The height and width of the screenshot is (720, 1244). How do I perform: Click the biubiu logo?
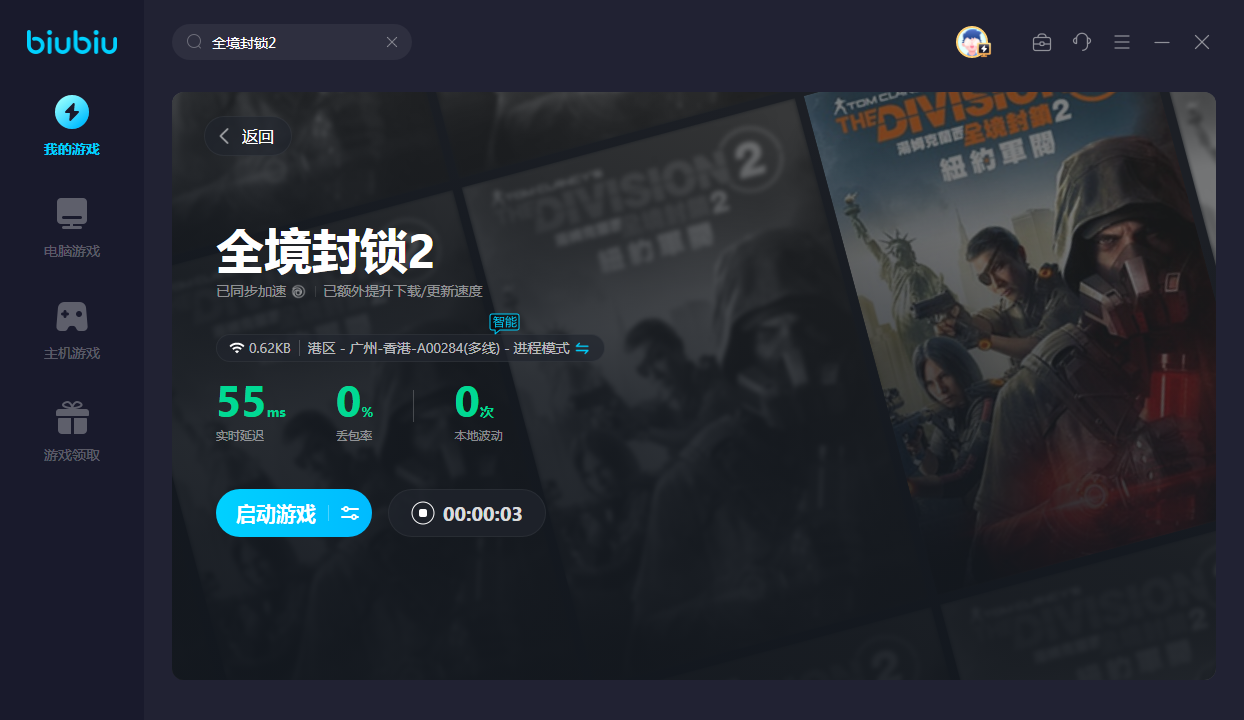pos(72,42)
